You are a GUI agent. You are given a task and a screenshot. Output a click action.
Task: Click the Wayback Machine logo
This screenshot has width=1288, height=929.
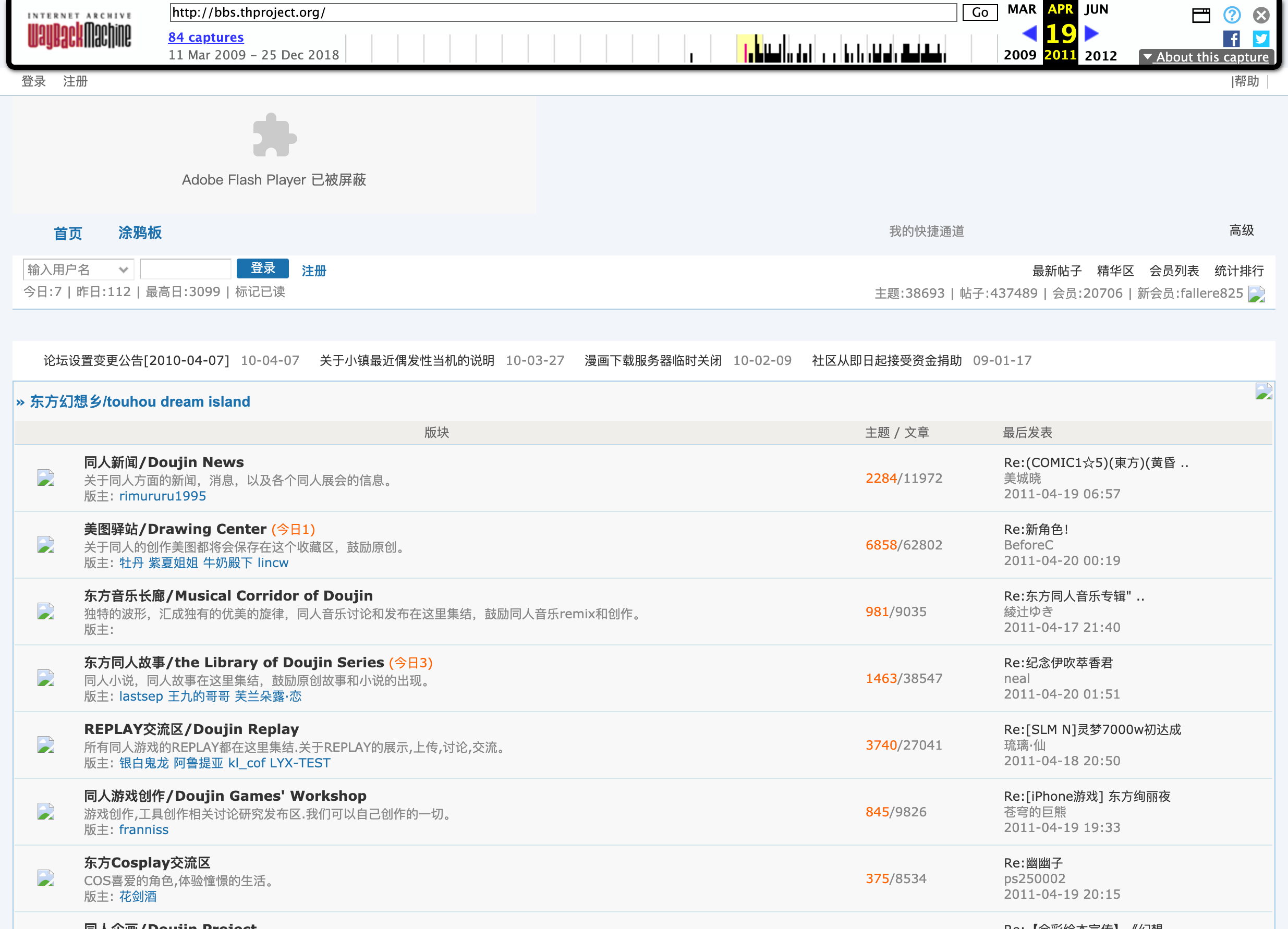(79, 31)
